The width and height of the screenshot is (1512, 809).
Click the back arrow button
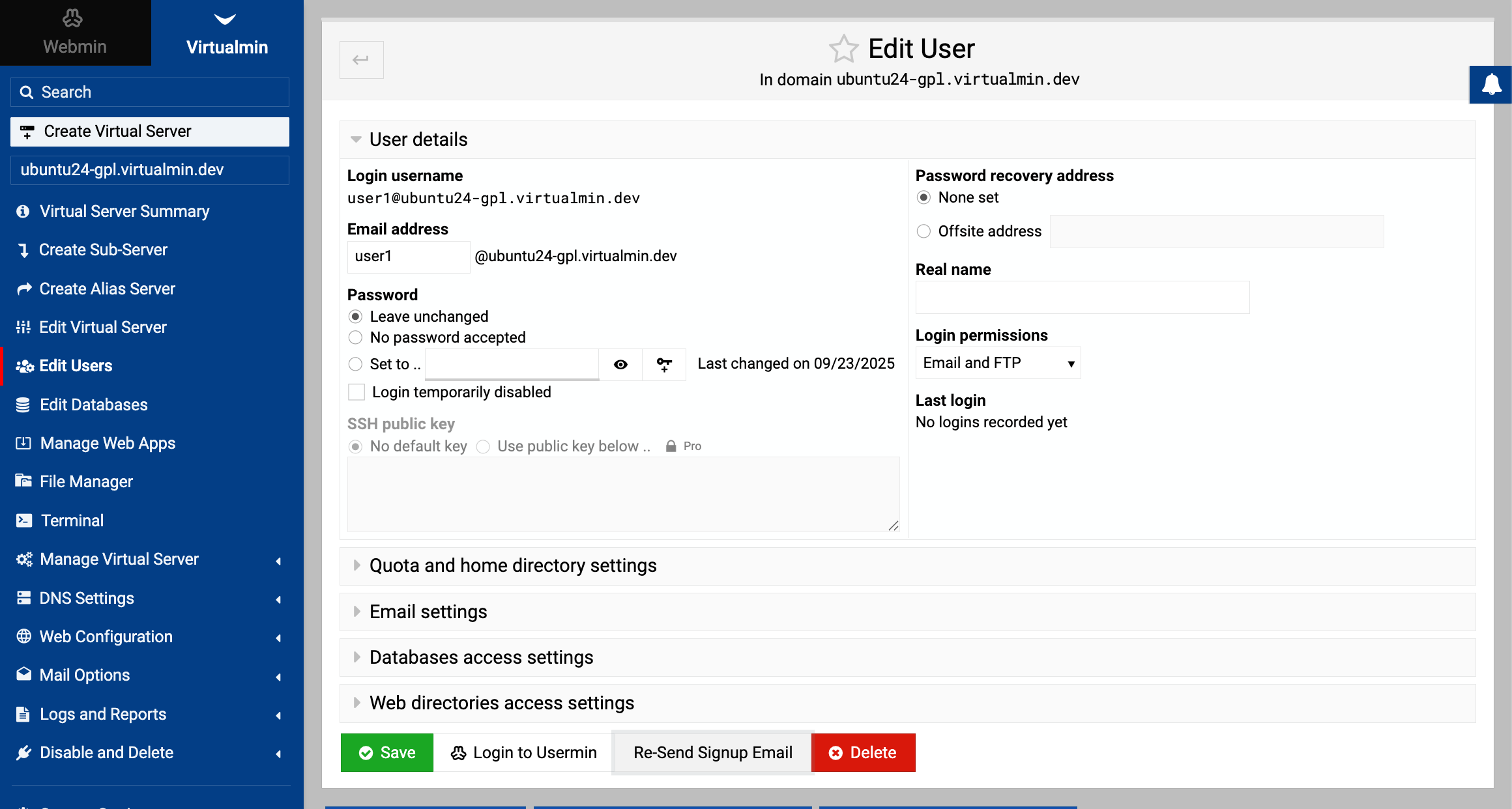(x=361, y=60)
